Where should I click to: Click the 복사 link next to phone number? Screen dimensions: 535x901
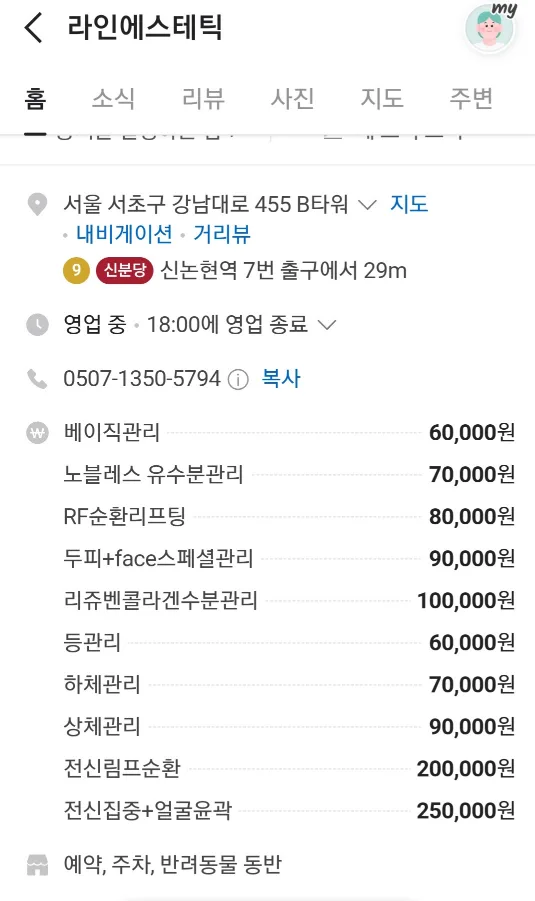tap(281, 379)
